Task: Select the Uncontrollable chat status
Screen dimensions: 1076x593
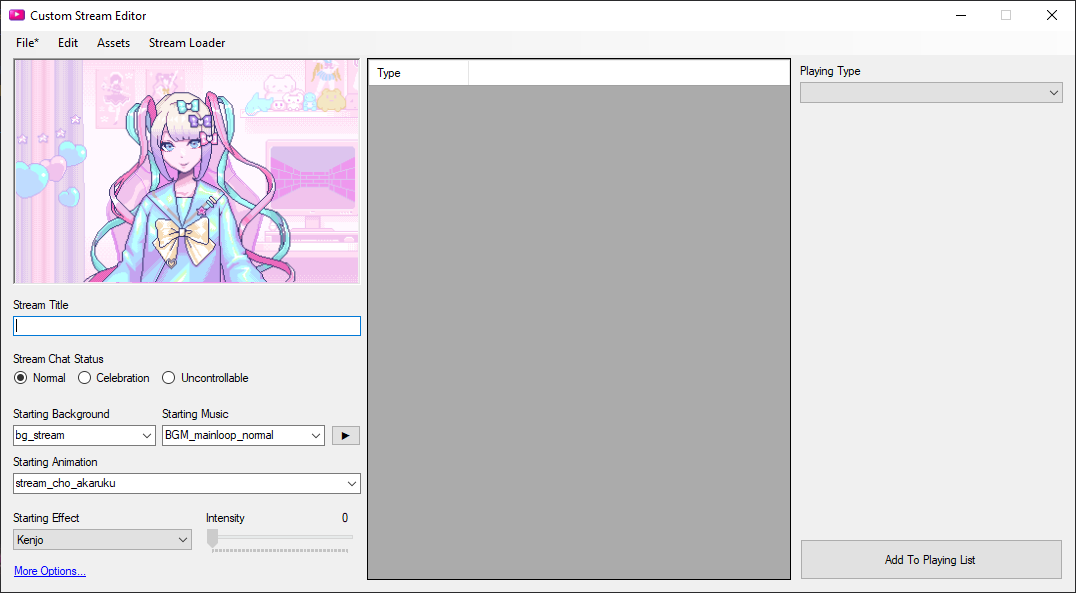Action: point(168,378)
